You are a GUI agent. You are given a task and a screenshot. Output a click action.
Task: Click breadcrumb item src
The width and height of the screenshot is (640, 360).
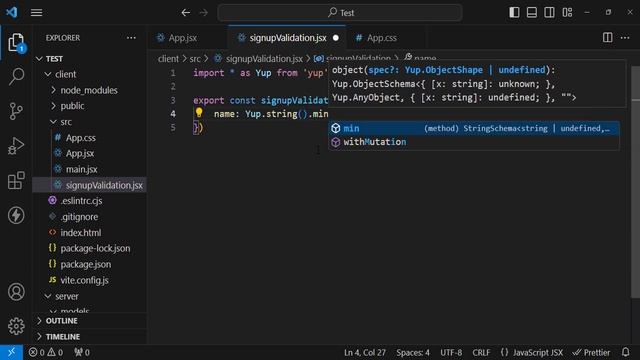[x=195, y=59]
